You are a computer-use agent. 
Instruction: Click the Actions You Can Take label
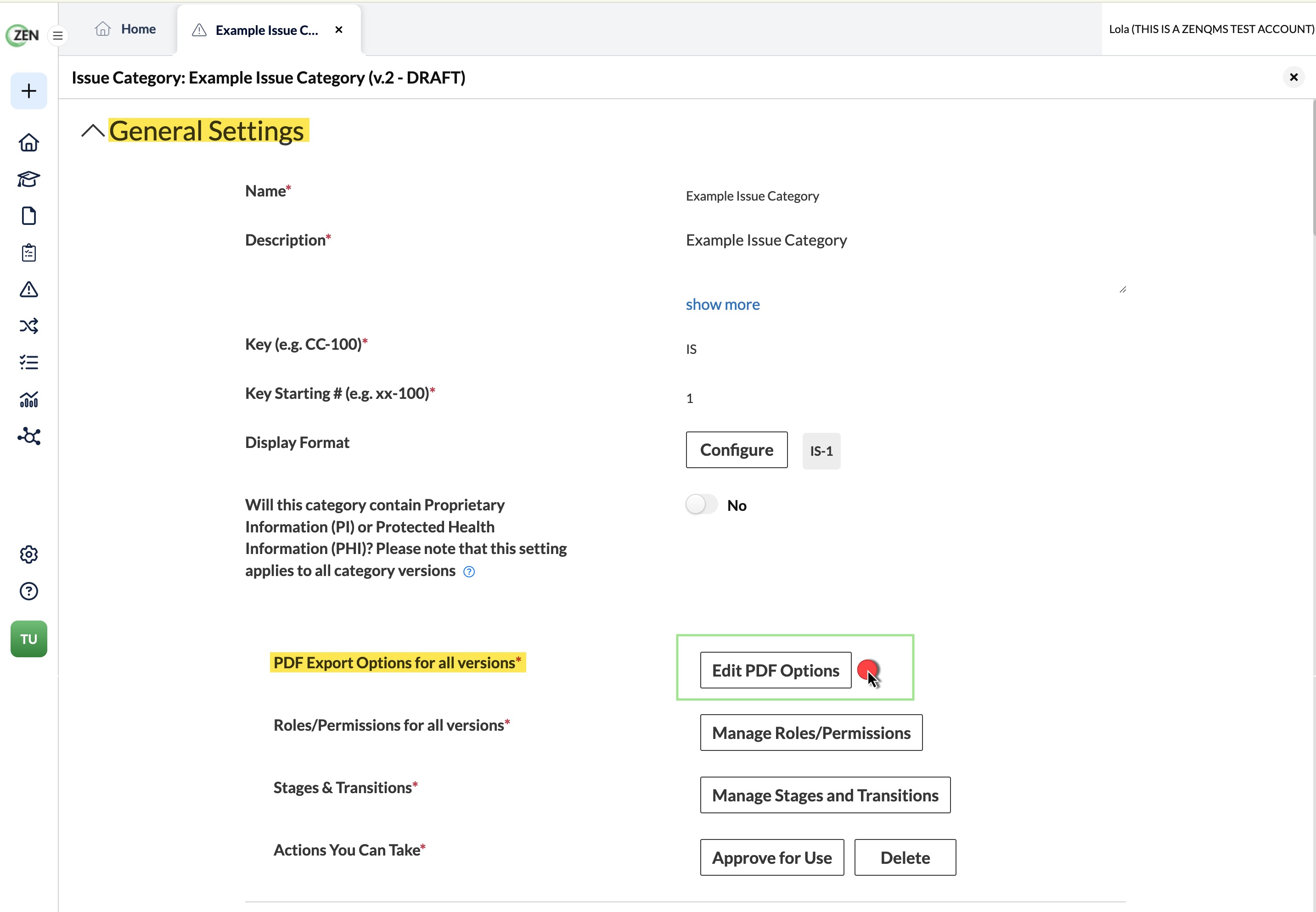[349, 850]
